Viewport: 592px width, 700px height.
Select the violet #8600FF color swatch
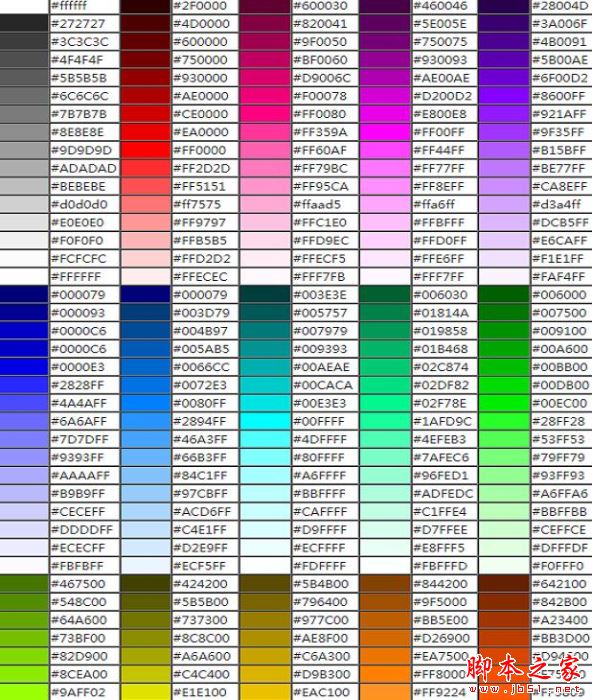coord(504,96)
